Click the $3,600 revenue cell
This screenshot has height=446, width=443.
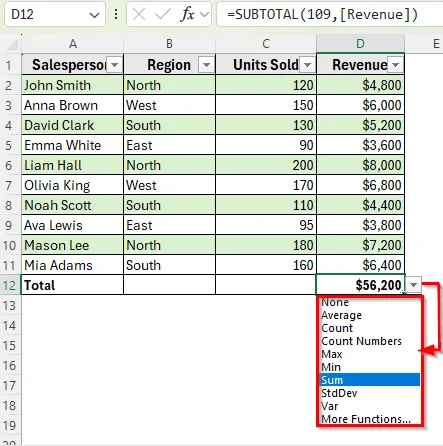click(x=360, y=145)
